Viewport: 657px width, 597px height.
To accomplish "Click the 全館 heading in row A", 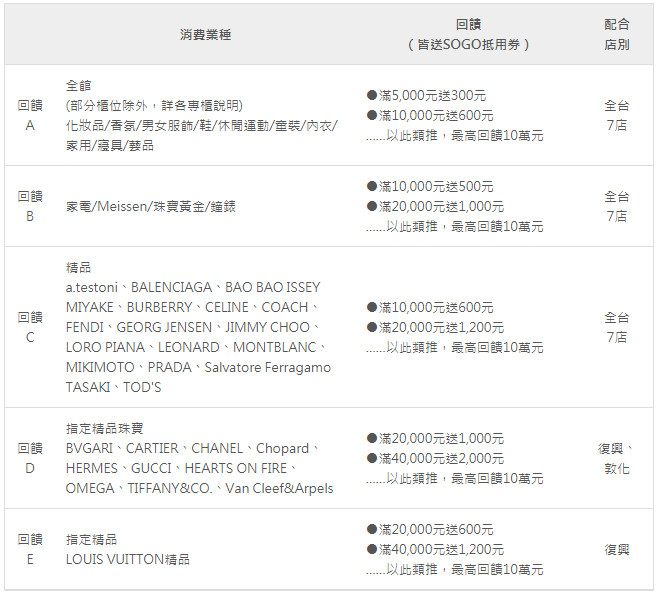I will (78, 85).
